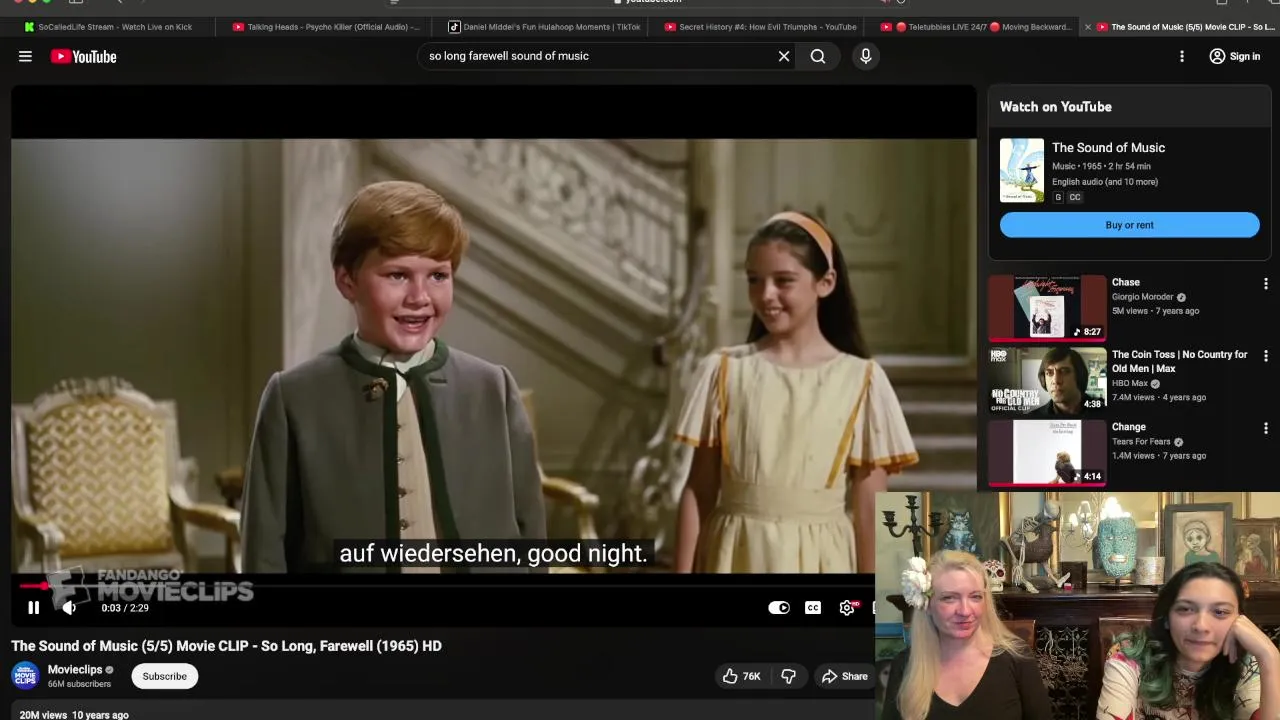Screen dimensions: 1280x720
Task: Click the HBO Max channel name
Action: click(1130, 383)
